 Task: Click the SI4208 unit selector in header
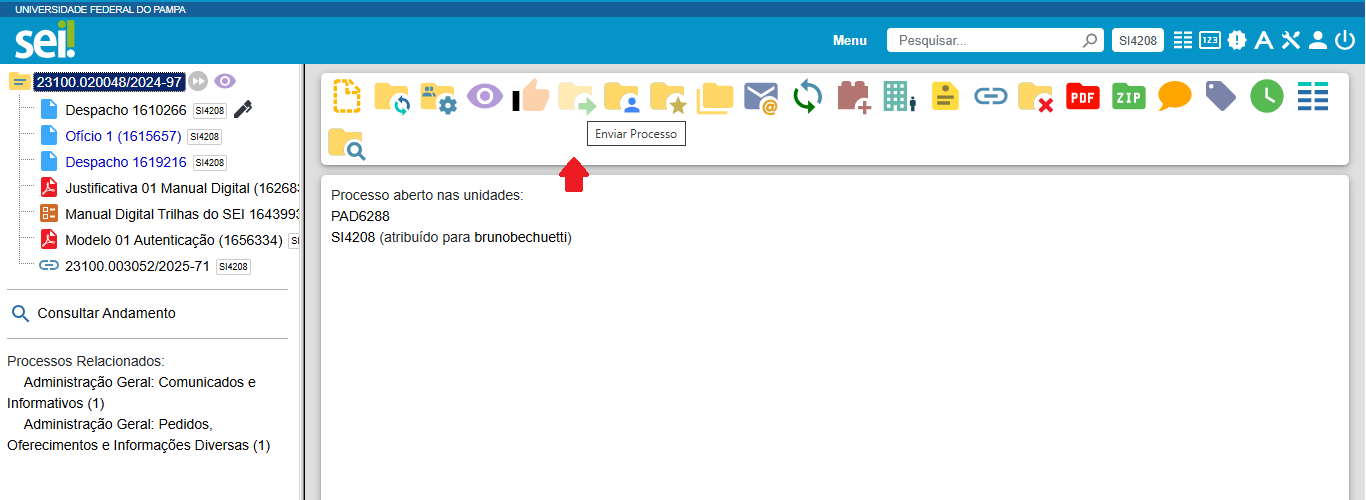pos(1137,41)
